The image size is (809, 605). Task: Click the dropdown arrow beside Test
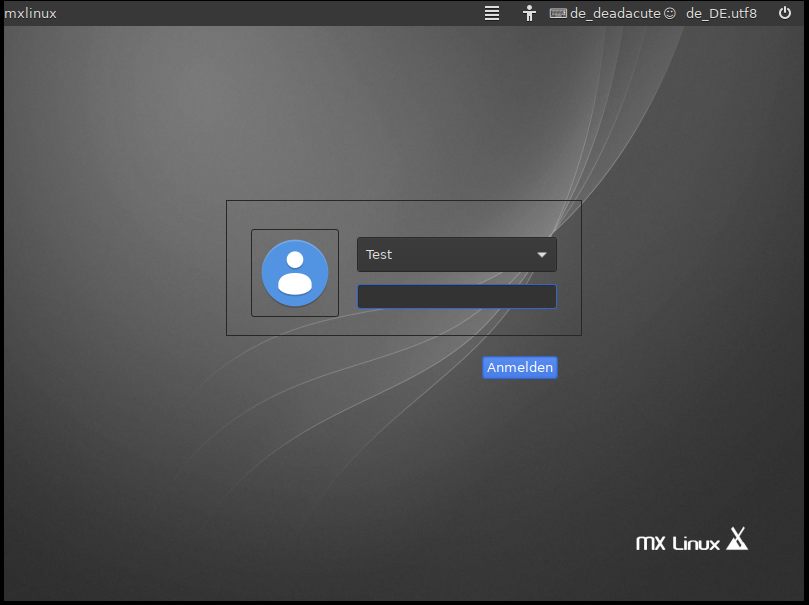click(542, 255)
